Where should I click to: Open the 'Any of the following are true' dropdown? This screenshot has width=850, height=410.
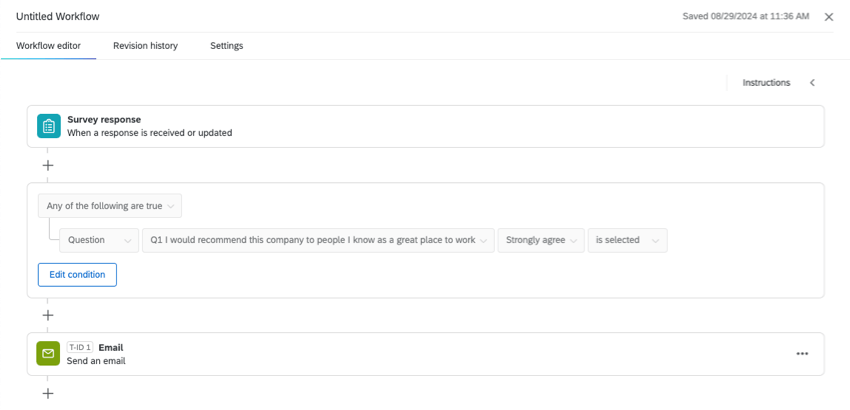click(x=110, y=206)
